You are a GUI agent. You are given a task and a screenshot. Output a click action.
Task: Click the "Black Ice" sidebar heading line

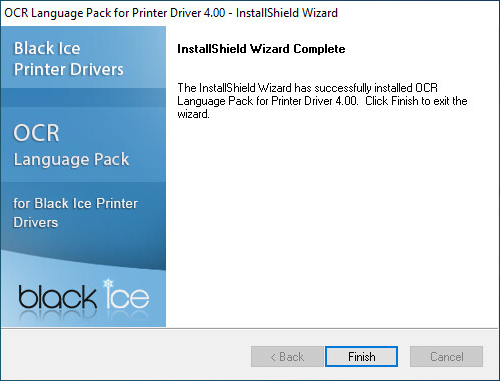click(x=47, y=48)
